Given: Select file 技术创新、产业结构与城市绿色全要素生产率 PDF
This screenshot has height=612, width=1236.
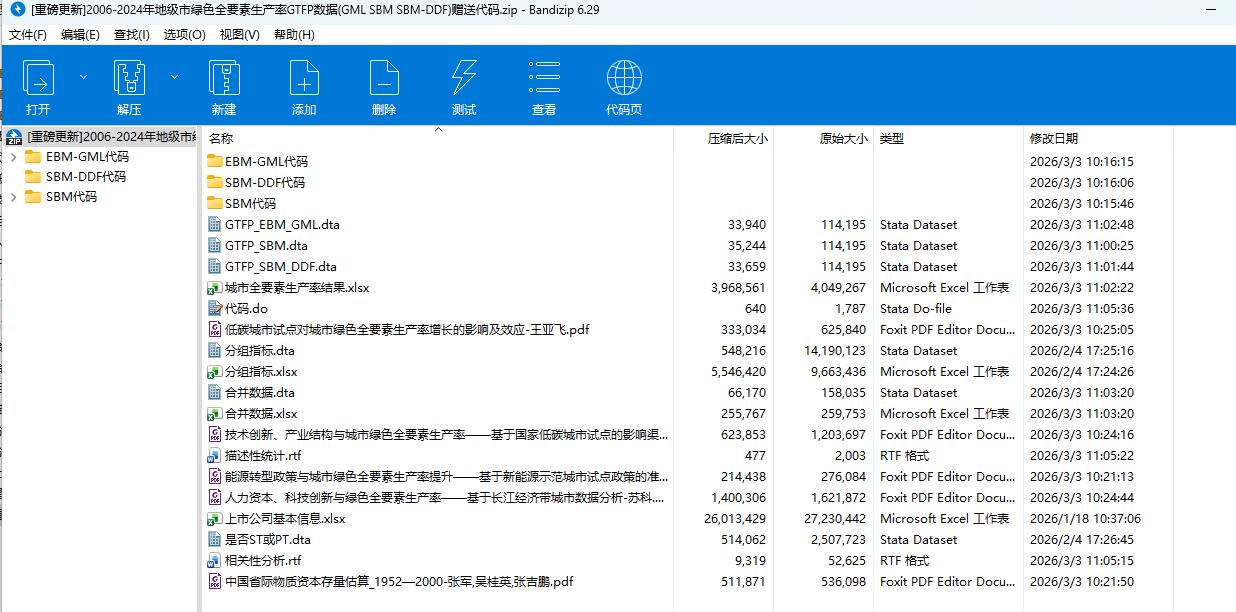Looking at the screenshot, I should [x=446, y=434].
